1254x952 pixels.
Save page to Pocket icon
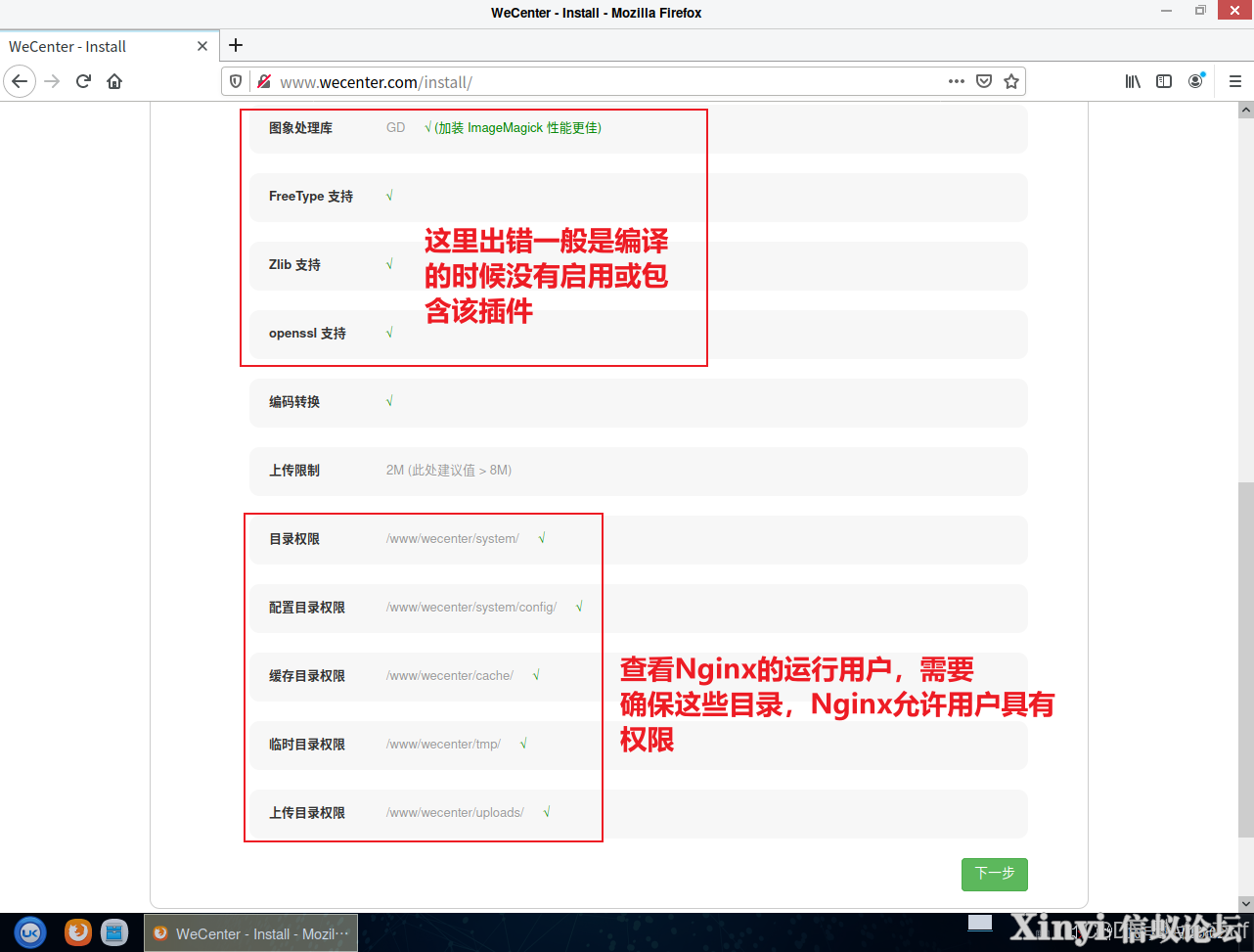click(984, 81)
